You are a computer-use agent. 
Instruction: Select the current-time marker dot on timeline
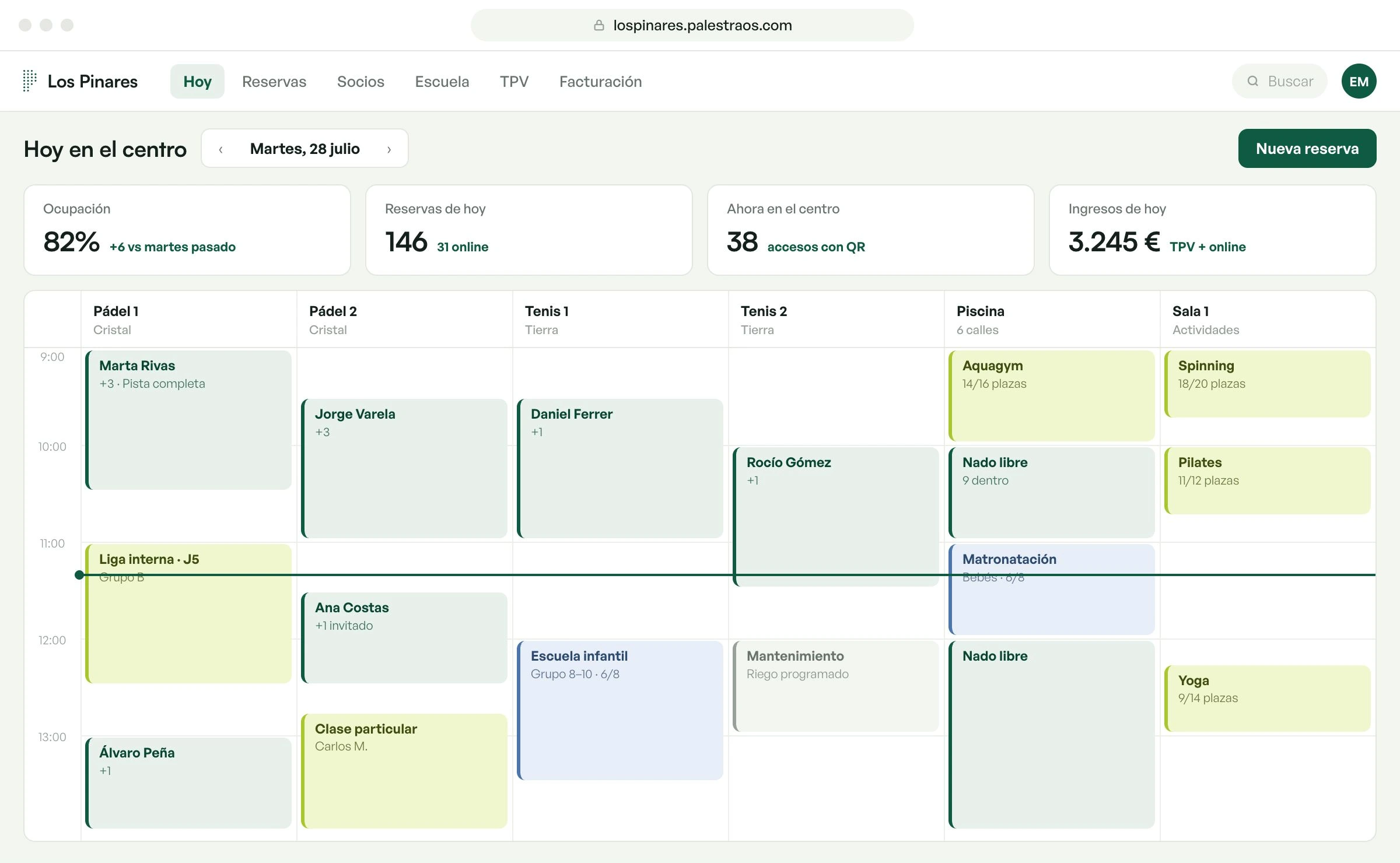(x=79, y=575)
